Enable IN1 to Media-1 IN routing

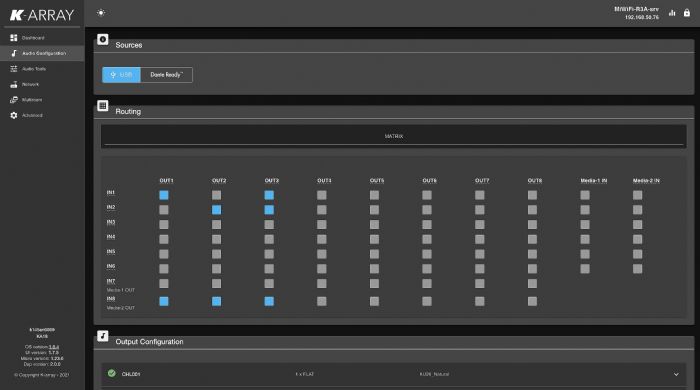click(585, 195)
